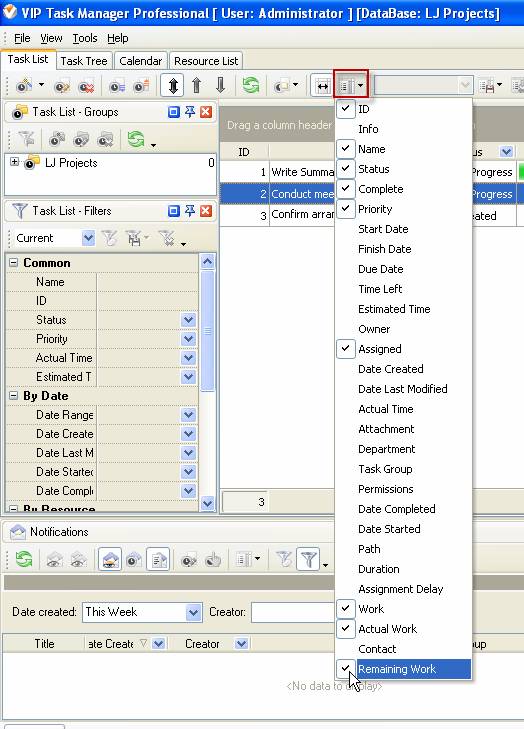Click the column chooser toolbar icon
Screen dimensions: 524x729
(351, 86)
